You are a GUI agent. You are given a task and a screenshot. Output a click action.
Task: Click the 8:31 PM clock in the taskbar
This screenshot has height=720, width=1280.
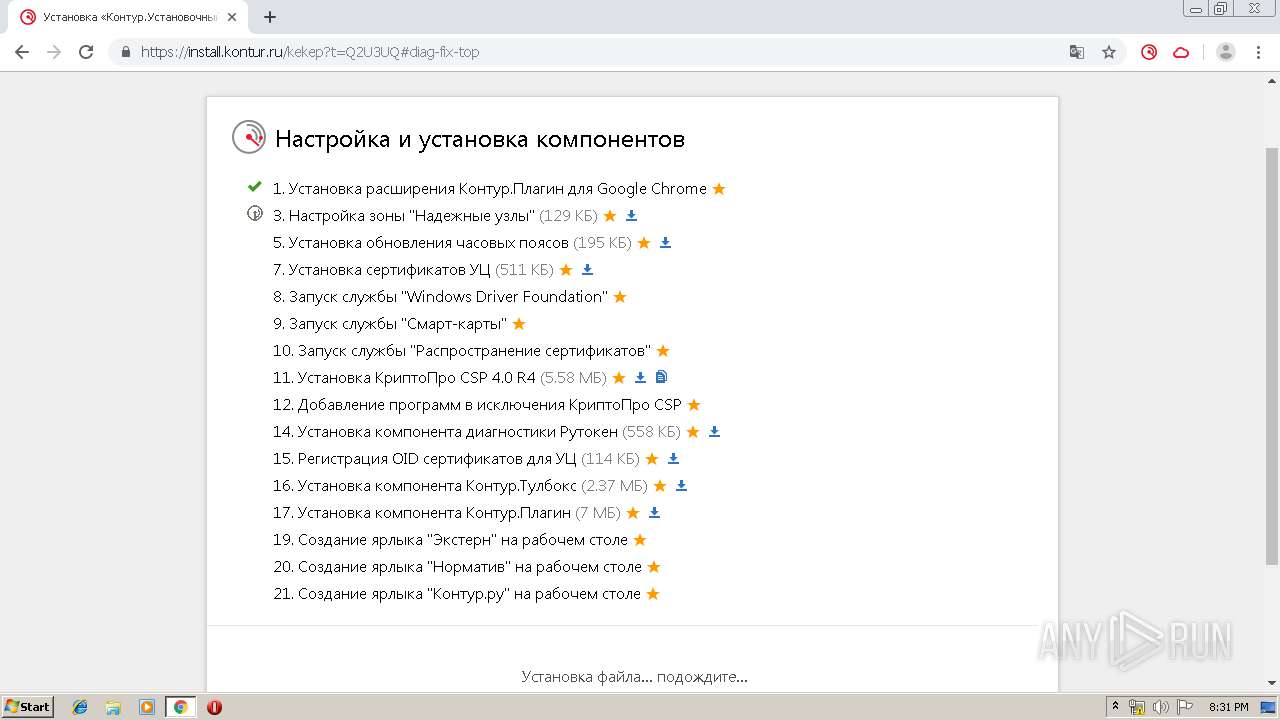tap(1228, 707)
